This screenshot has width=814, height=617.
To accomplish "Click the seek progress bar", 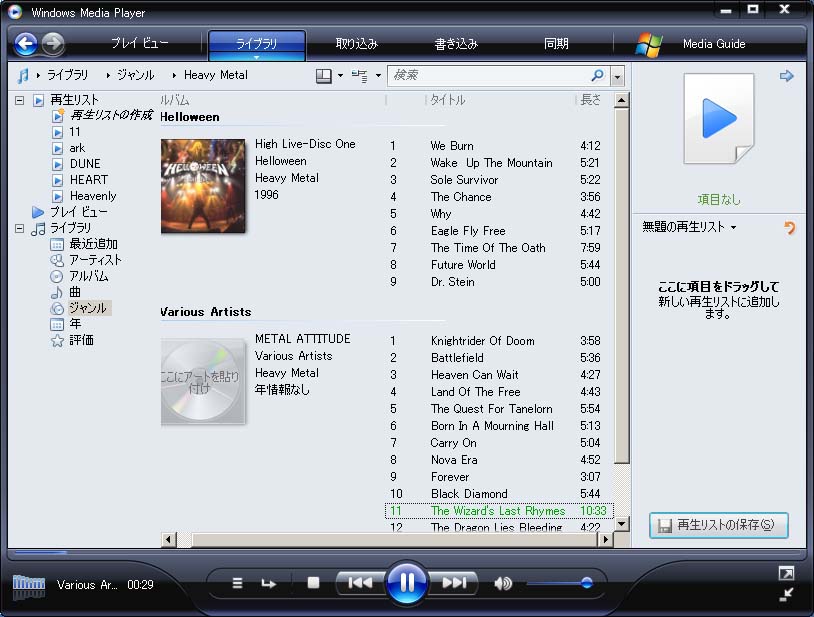I will pos(407,553).
